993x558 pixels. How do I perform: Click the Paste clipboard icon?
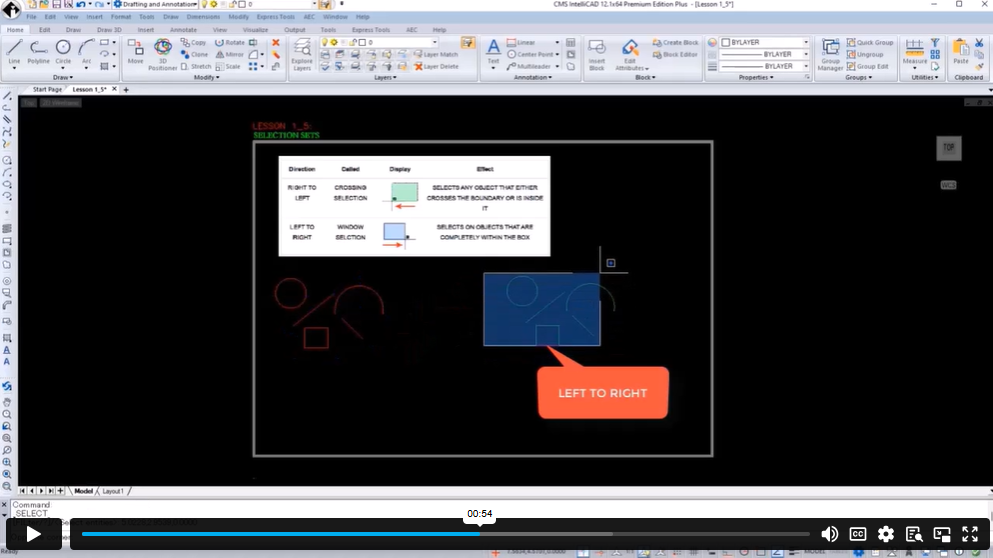click(961, 51)
